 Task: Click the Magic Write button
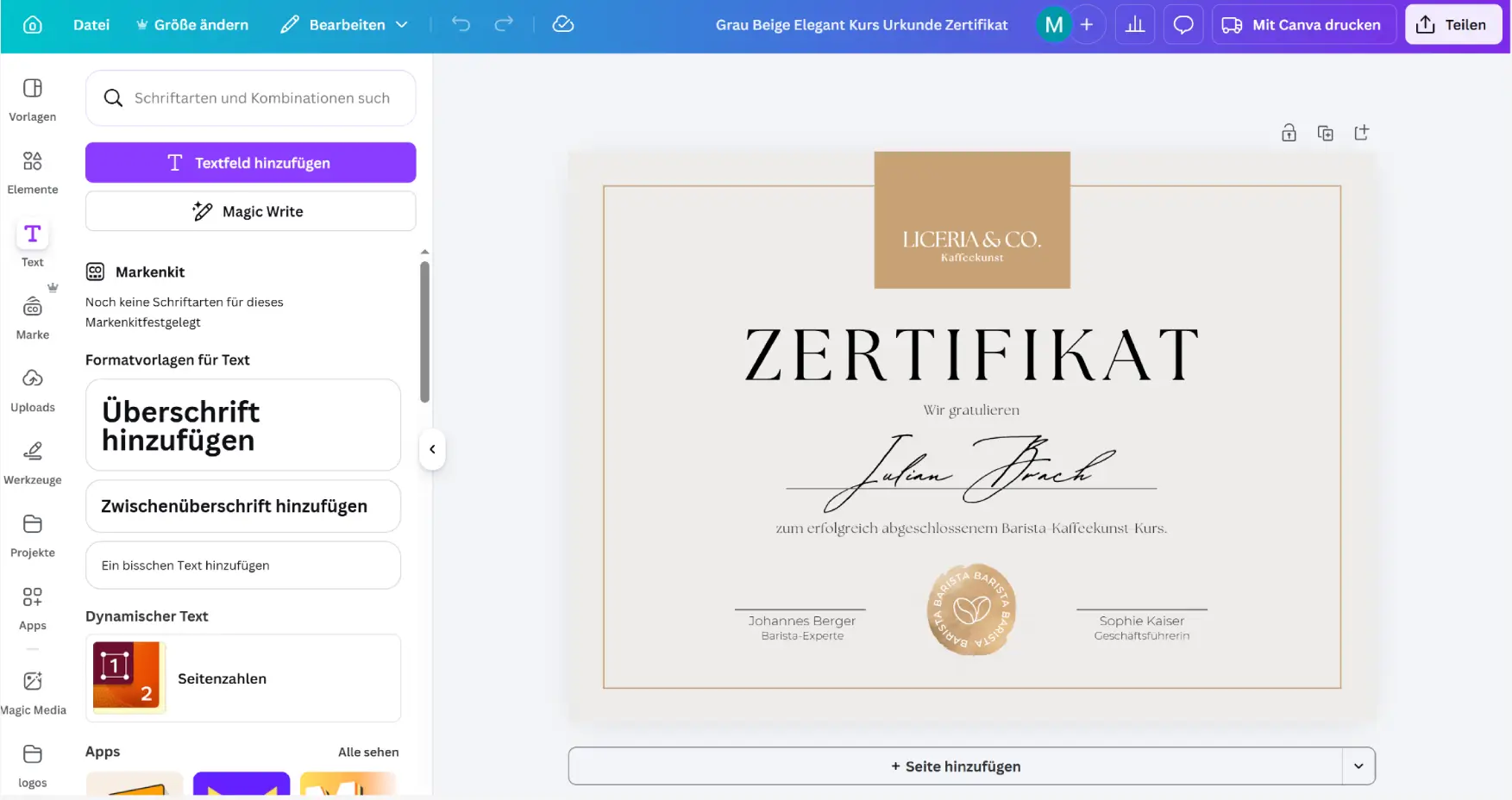pyautogui.click(x=250, y=211)
